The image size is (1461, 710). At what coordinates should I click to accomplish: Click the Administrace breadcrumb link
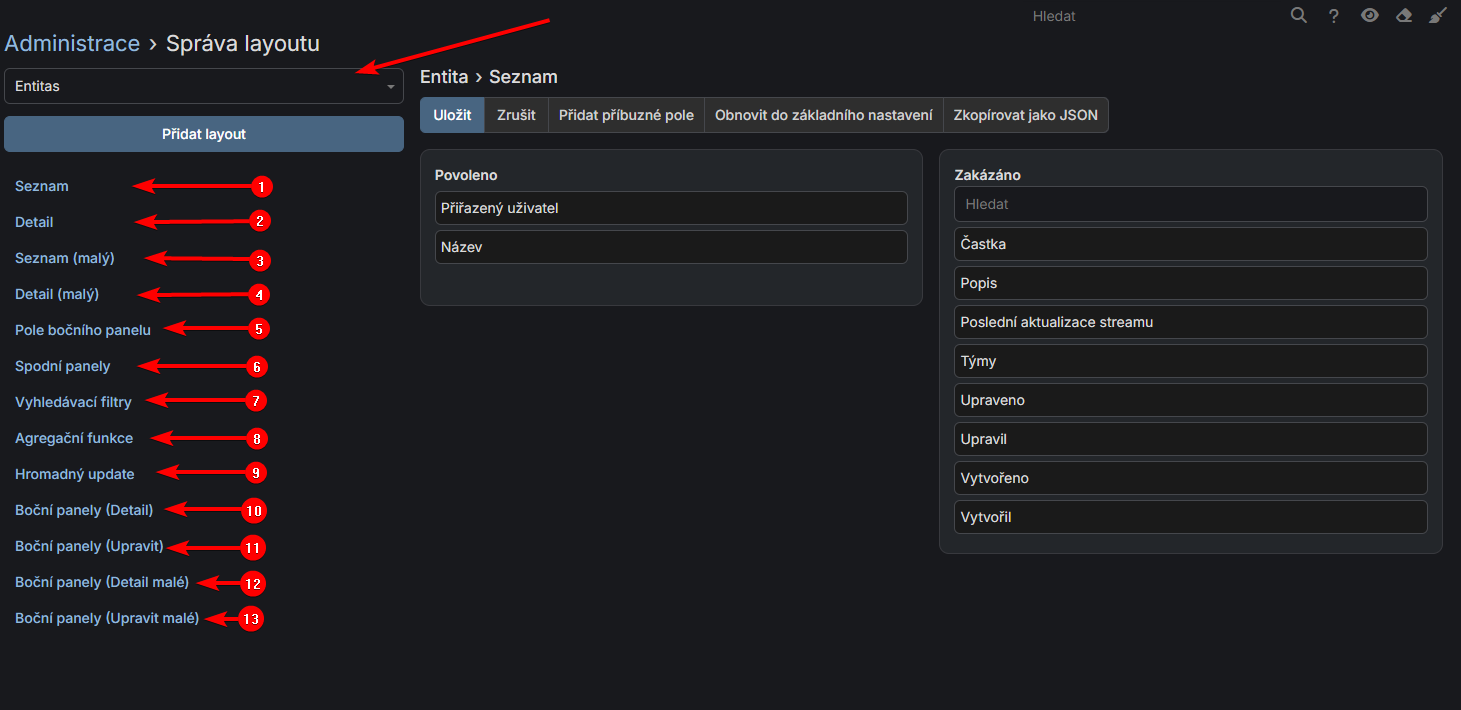coord(72,44)
